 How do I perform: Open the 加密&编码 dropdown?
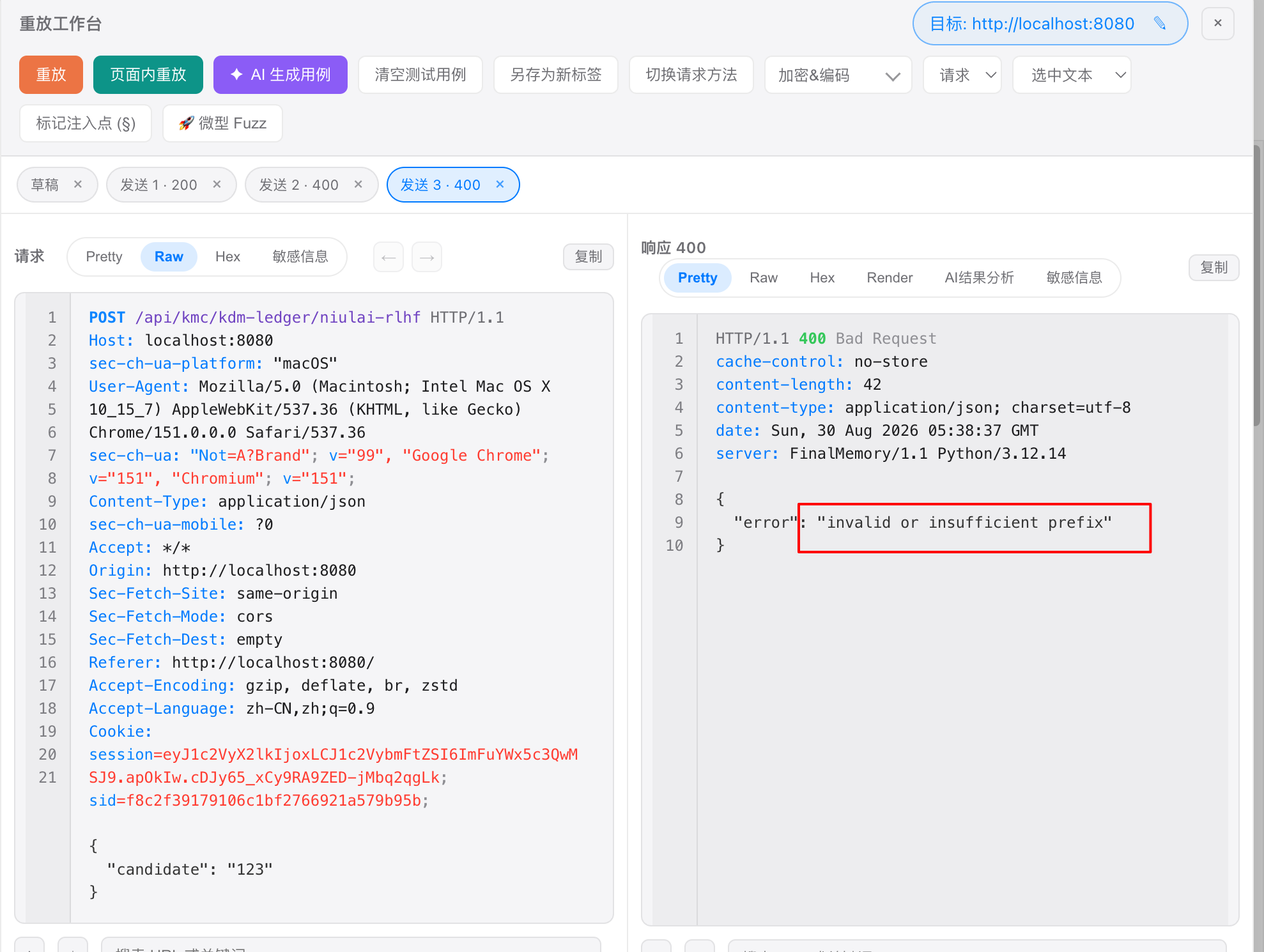click(x=838, y=75)
